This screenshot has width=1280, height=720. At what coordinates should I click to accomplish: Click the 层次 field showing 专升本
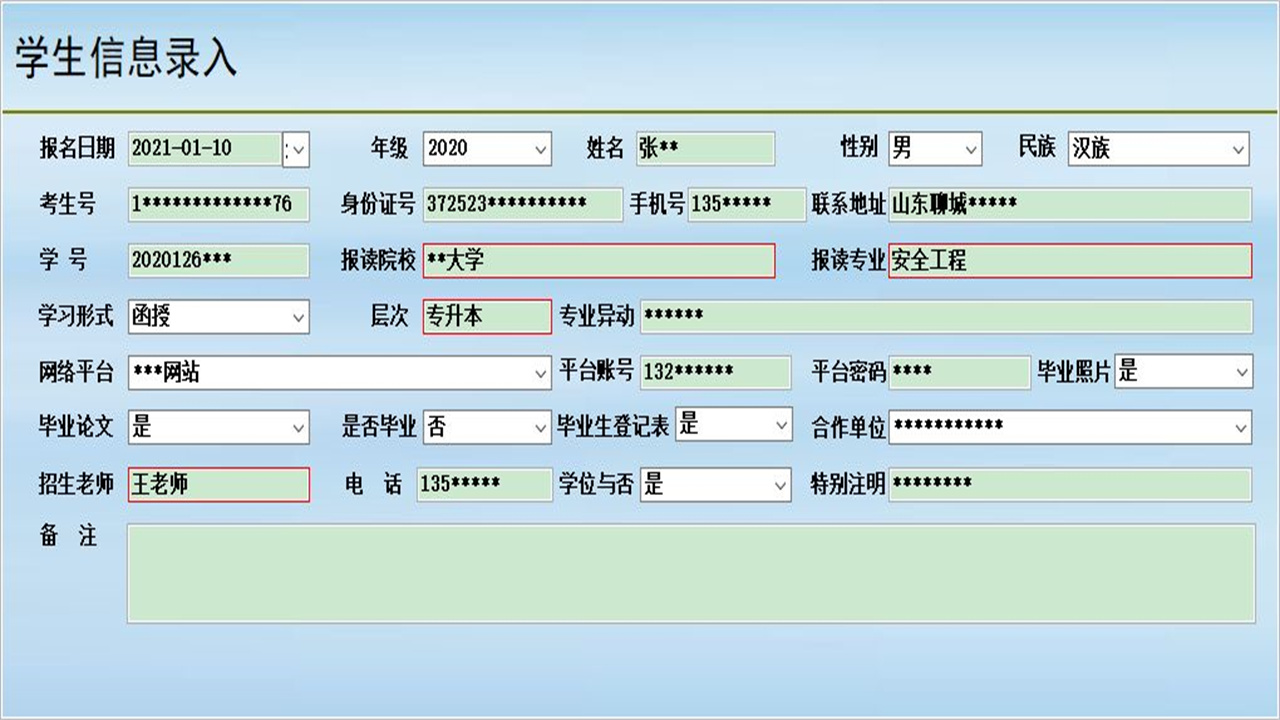coord(486,315)
